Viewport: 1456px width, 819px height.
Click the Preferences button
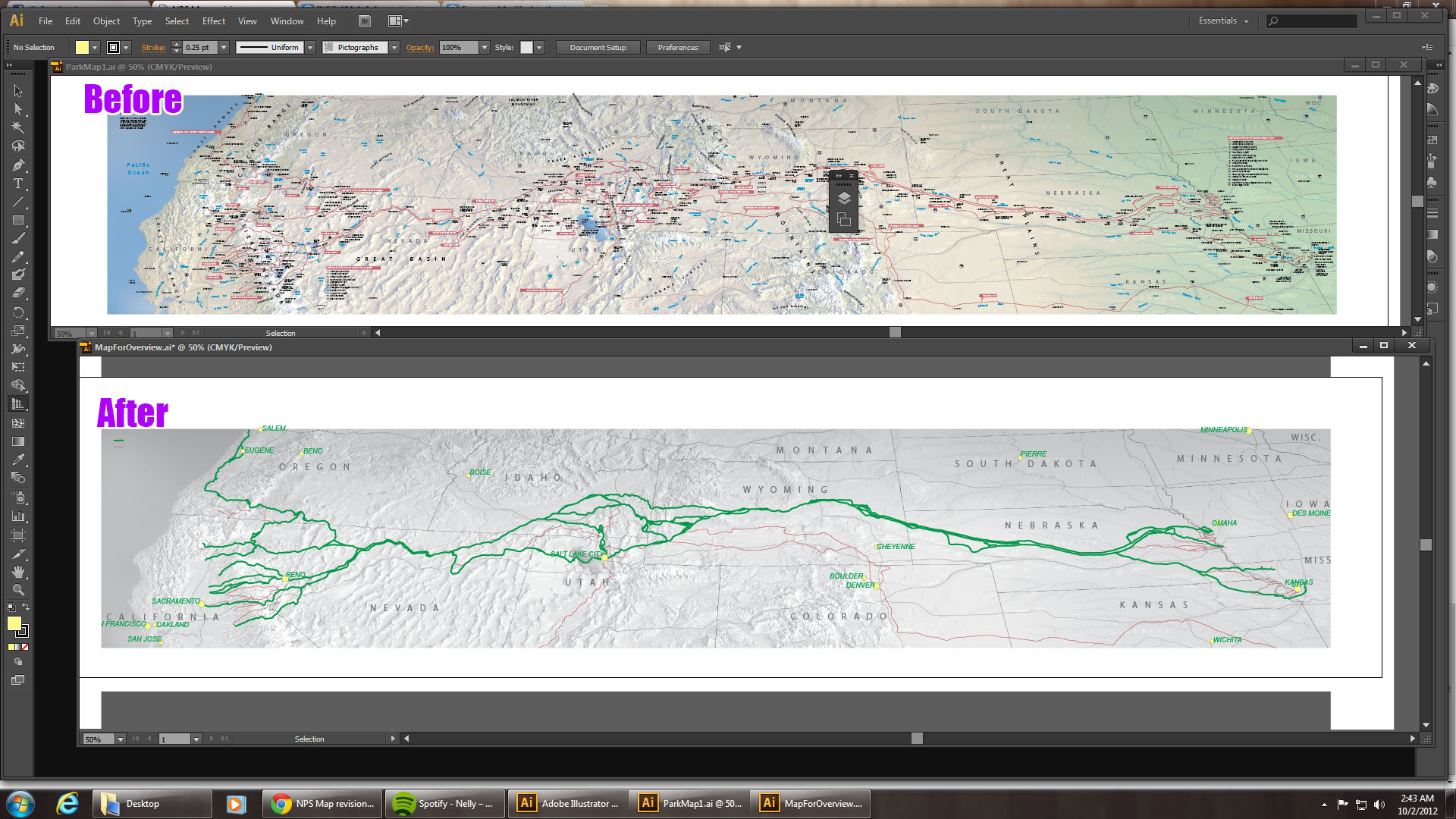(677, 47)
